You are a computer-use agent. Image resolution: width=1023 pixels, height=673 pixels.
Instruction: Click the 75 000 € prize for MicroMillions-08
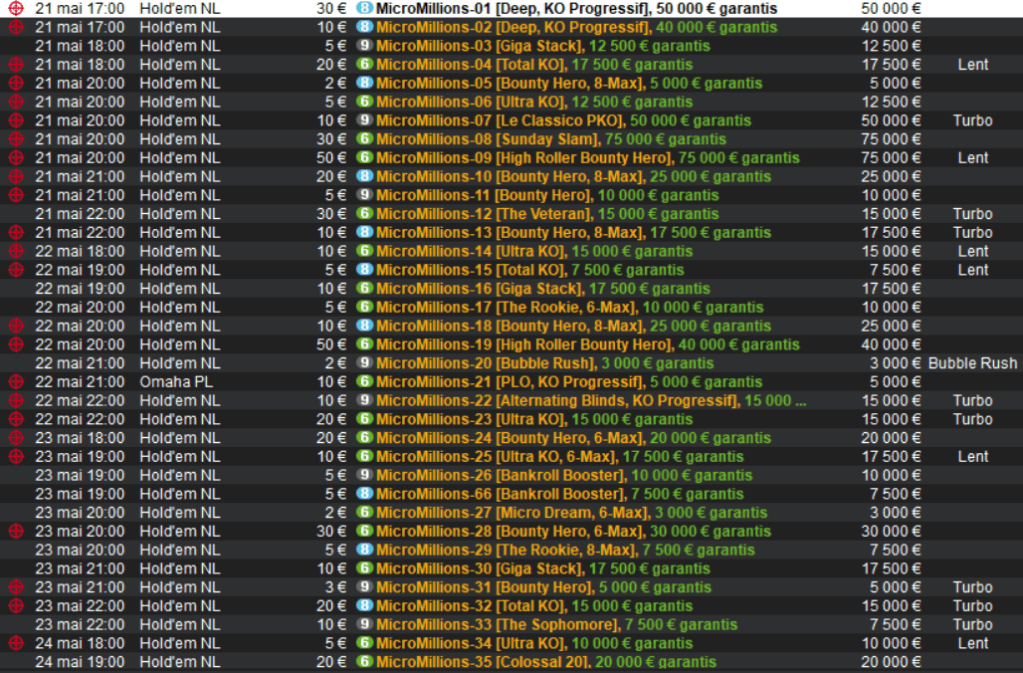coord(890,139)
